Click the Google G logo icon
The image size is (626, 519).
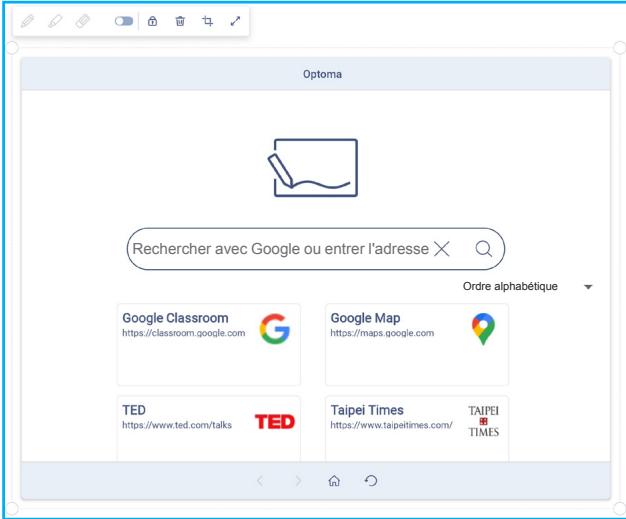(x=275, y=329)
